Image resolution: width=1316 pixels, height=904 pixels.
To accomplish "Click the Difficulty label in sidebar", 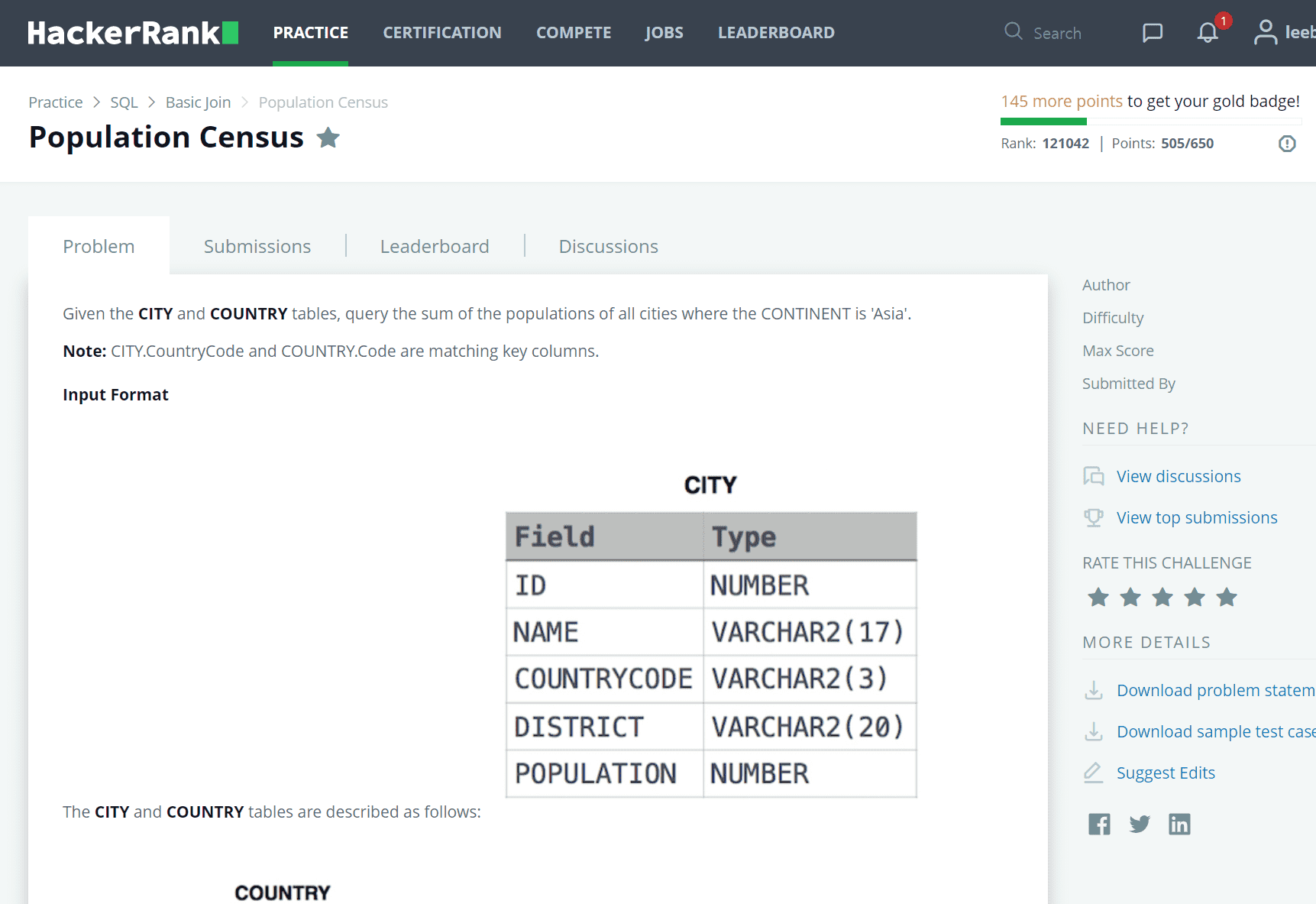I will pos(1113,318).
